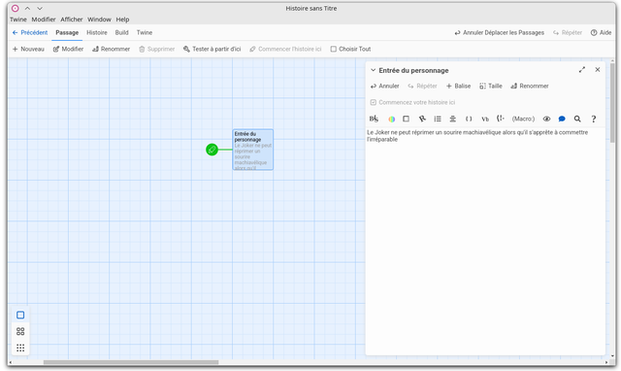Close the Entrée du personnage panel

click(597, 70)
